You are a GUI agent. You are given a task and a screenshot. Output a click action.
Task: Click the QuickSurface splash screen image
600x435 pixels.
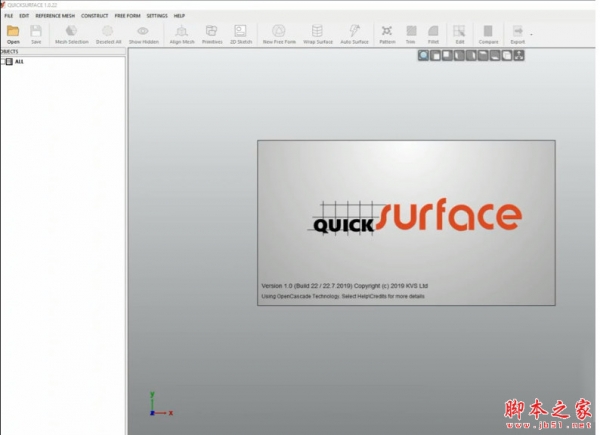pos(406,223)
